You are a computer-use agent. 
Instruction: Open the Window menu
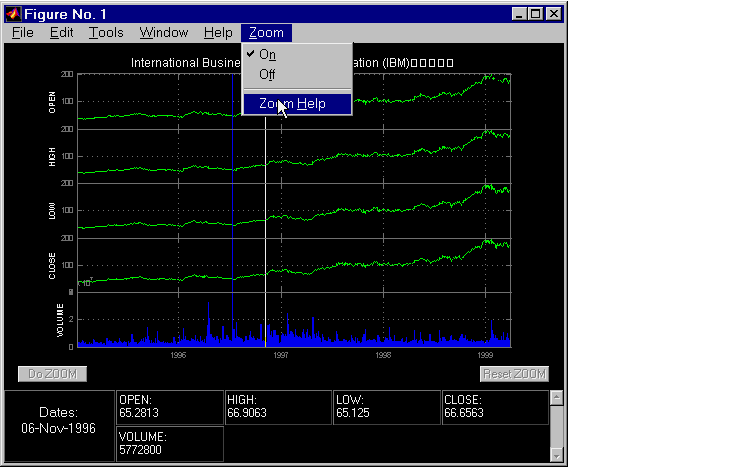pos(164,33)
